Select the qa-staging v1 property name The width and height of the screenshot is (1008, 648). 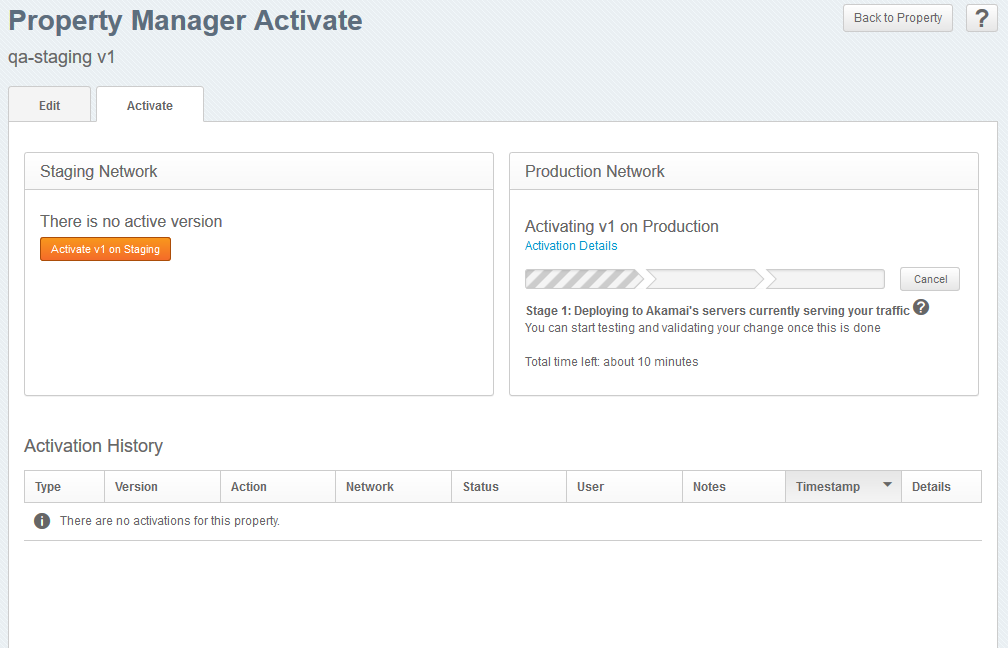pos(62,57)
